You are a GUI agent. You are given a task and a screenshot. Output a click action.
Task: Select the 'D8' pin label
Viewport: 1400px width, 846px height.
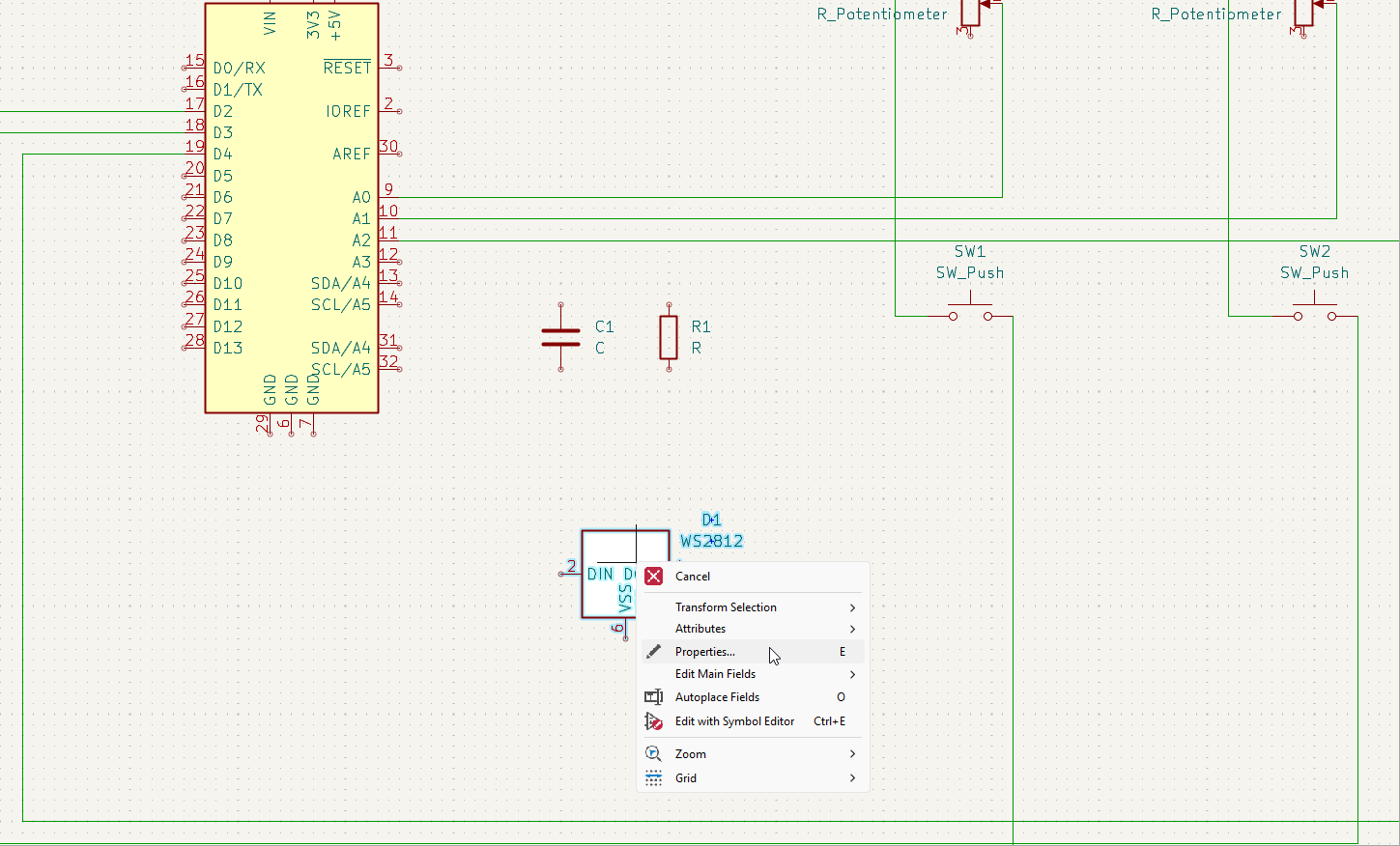pos(223,240)
